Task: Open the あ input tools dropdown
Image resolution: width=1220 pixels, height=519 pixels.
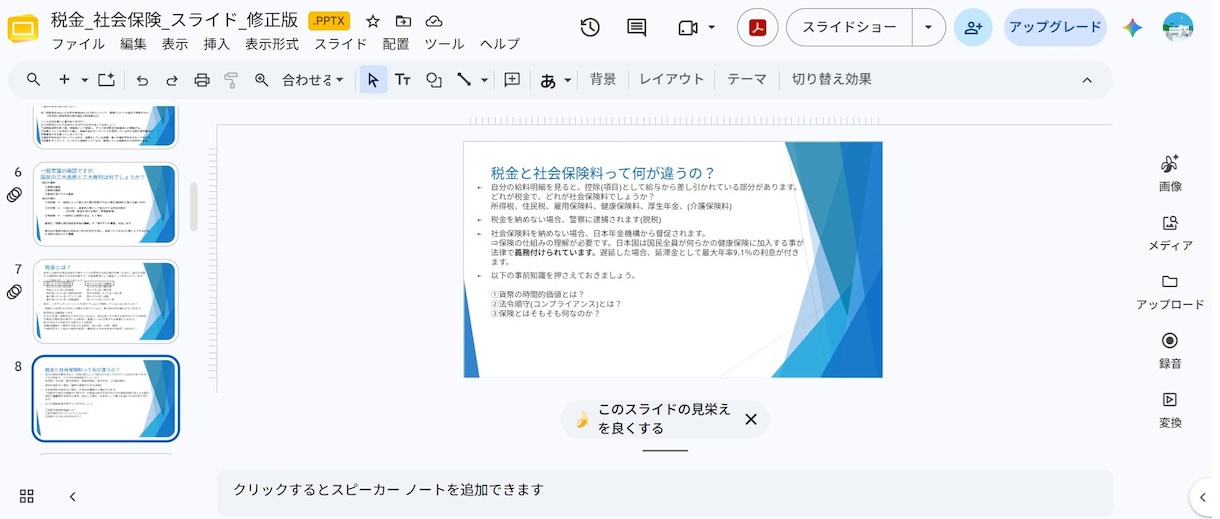Action: pyautogui.click(x=556, y=80)
